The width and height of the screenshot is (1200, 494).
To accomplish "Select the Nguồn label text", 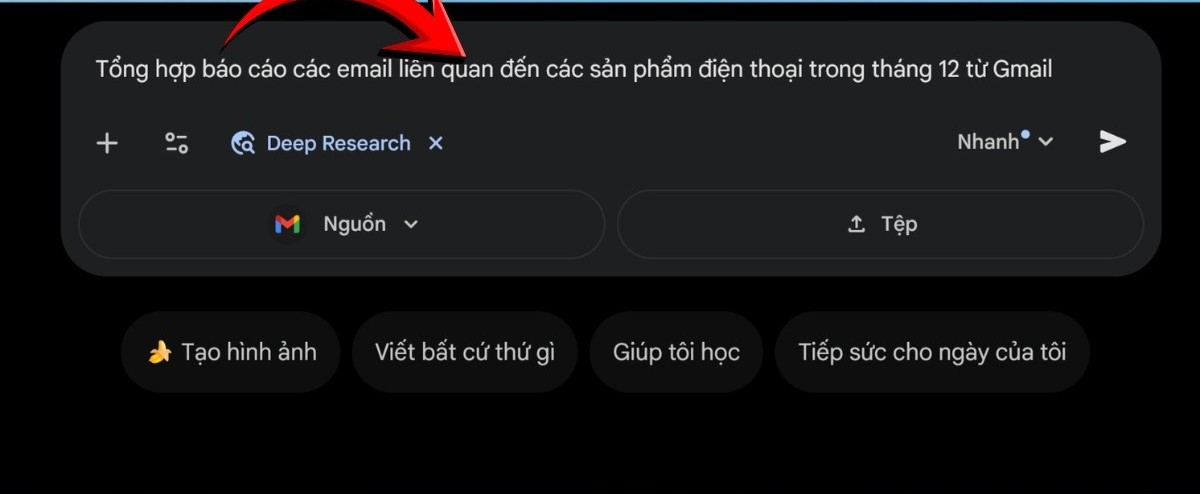I will (x=354, y=224).
